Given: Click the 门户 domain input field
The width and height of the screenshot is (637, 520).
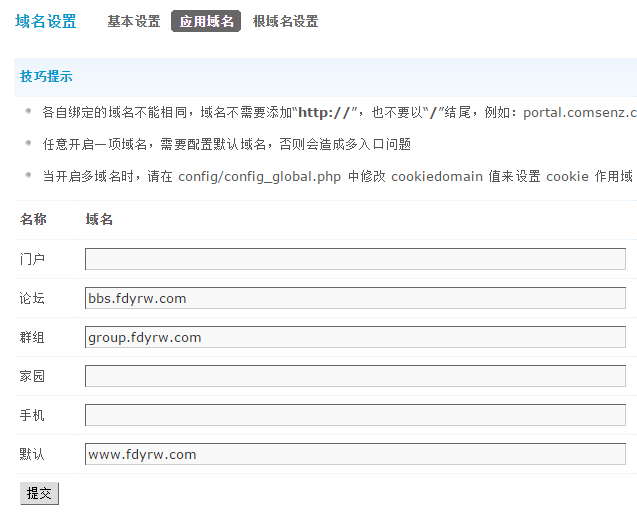Looking at the screenshot, I should coord(355,260).
